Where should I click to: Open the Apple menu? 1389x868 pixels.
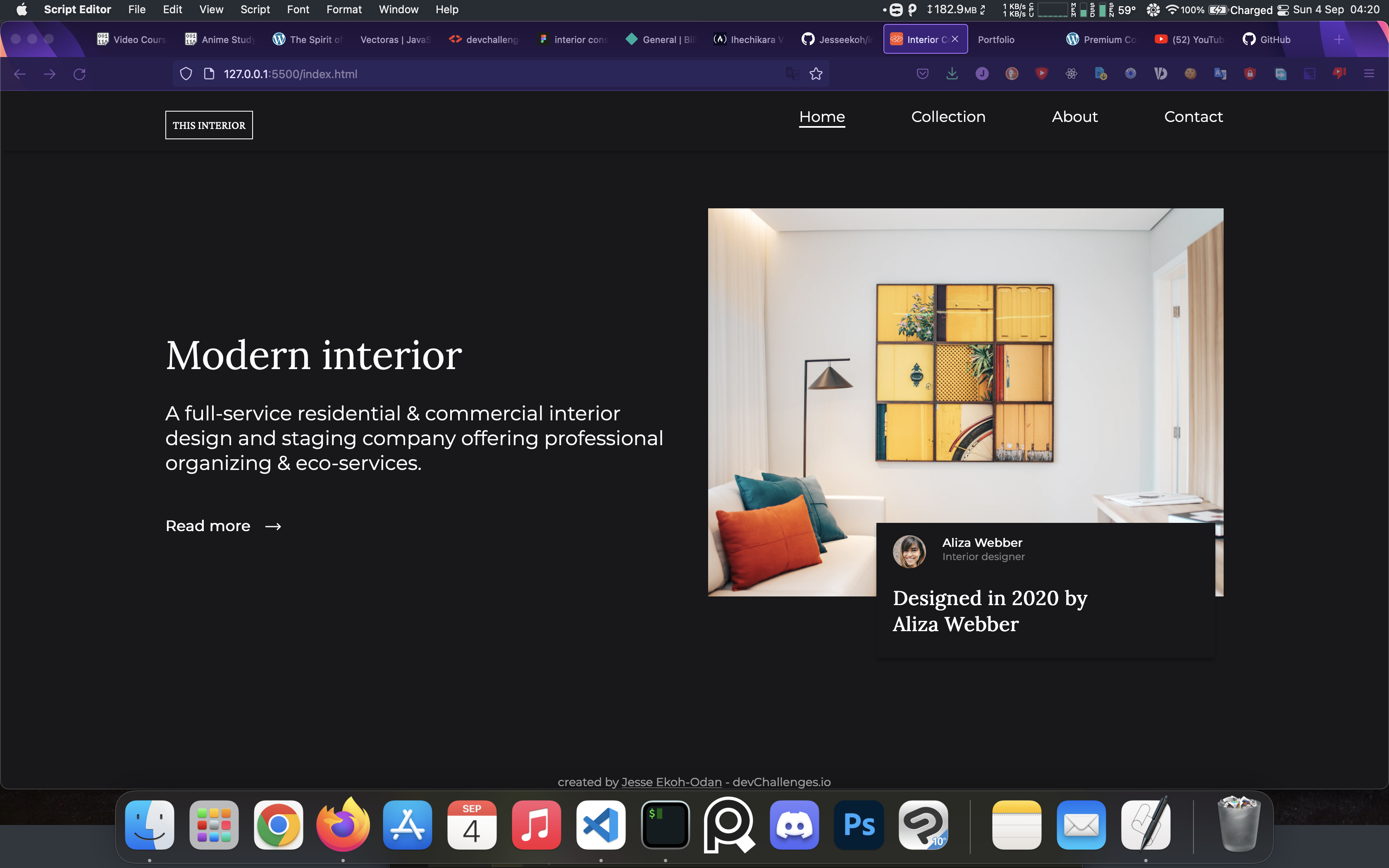[22, 10]
